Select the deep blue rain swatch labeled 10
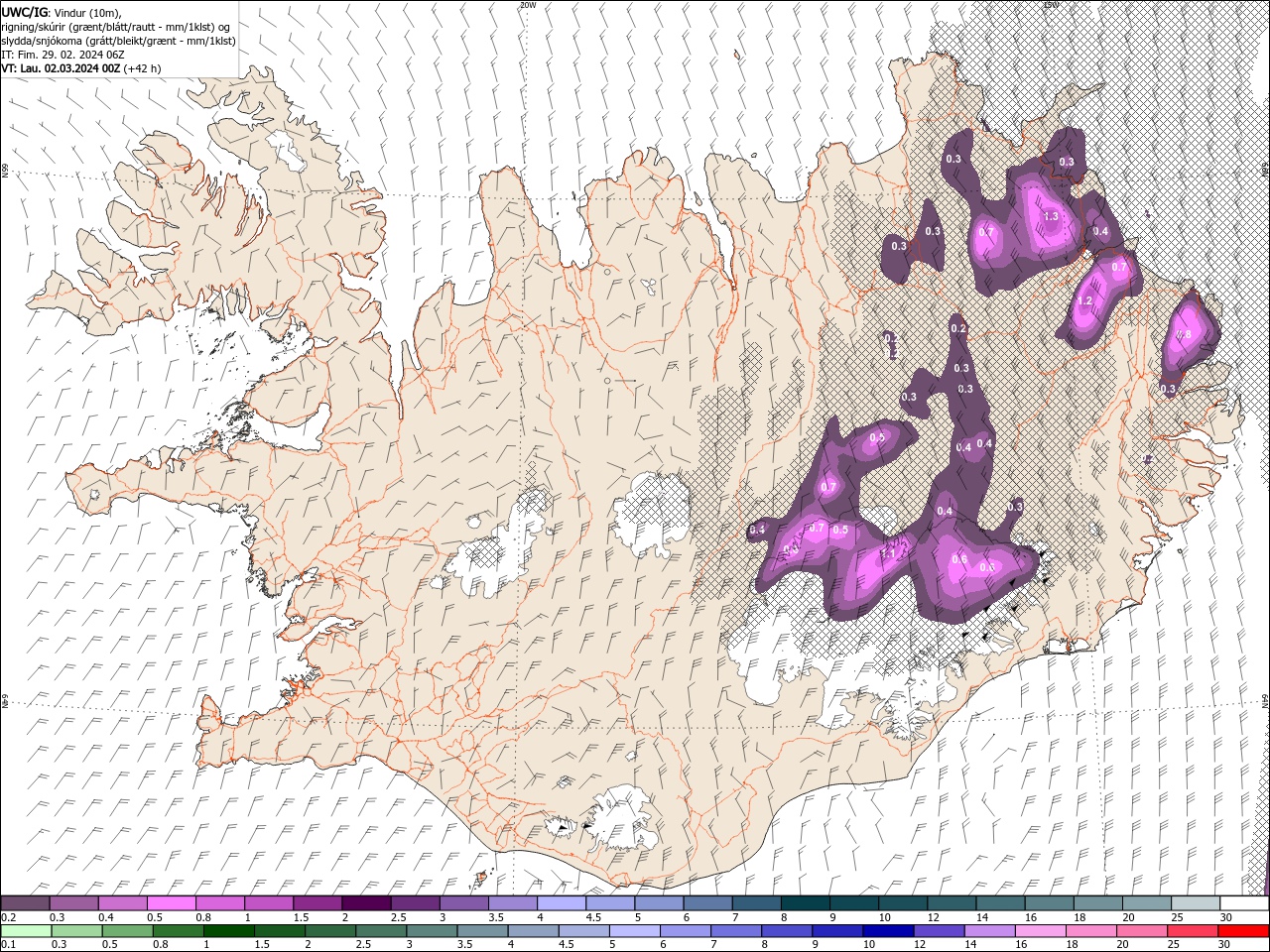This screenshot has height=952, width=1270. 887,931
